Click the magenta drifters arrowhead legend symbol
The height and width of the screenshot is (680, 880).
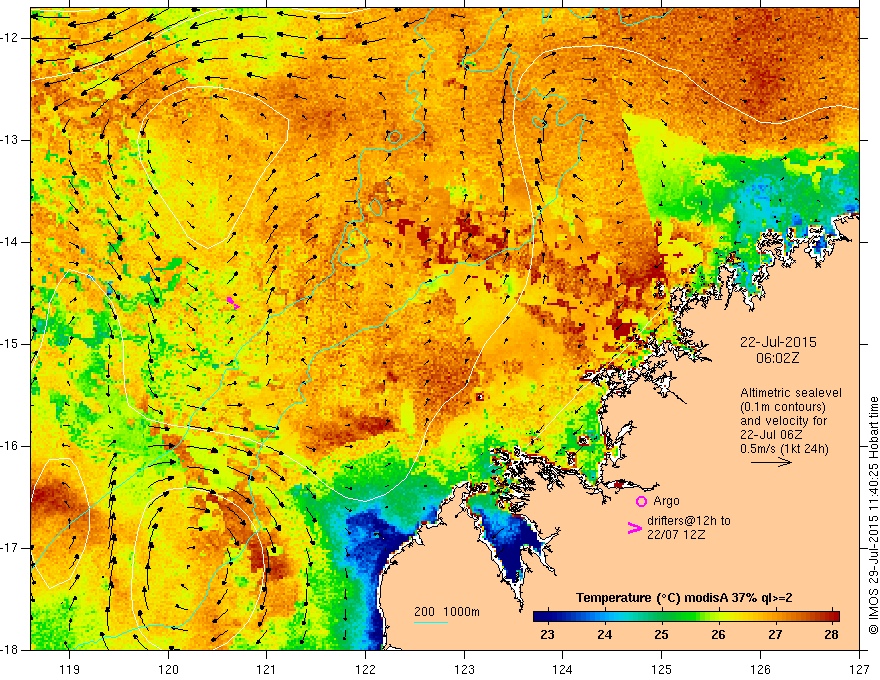[x=634, y=528]
